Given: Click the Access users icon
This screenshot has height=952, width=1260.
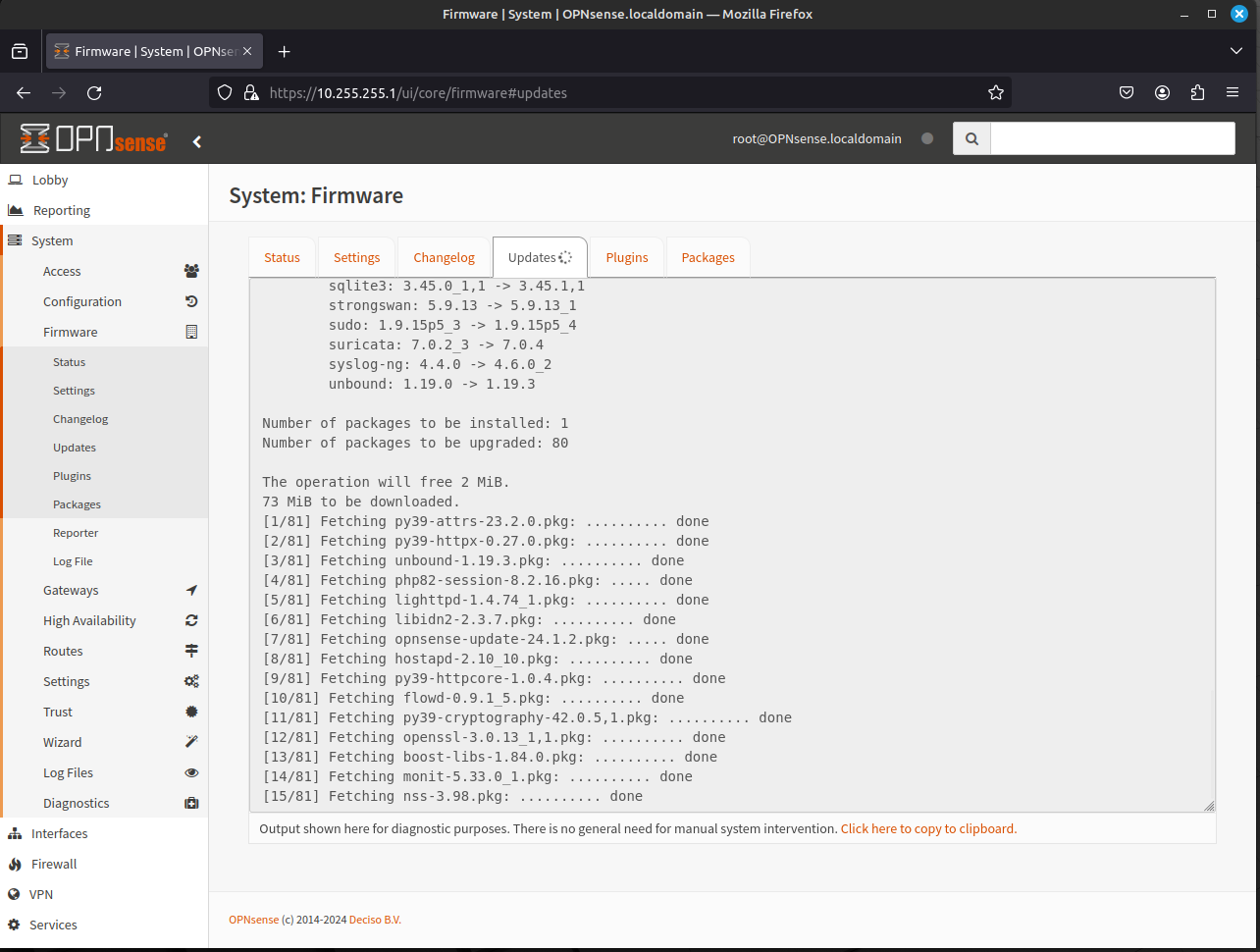Looking at the screenshot, I should [191, 271].
